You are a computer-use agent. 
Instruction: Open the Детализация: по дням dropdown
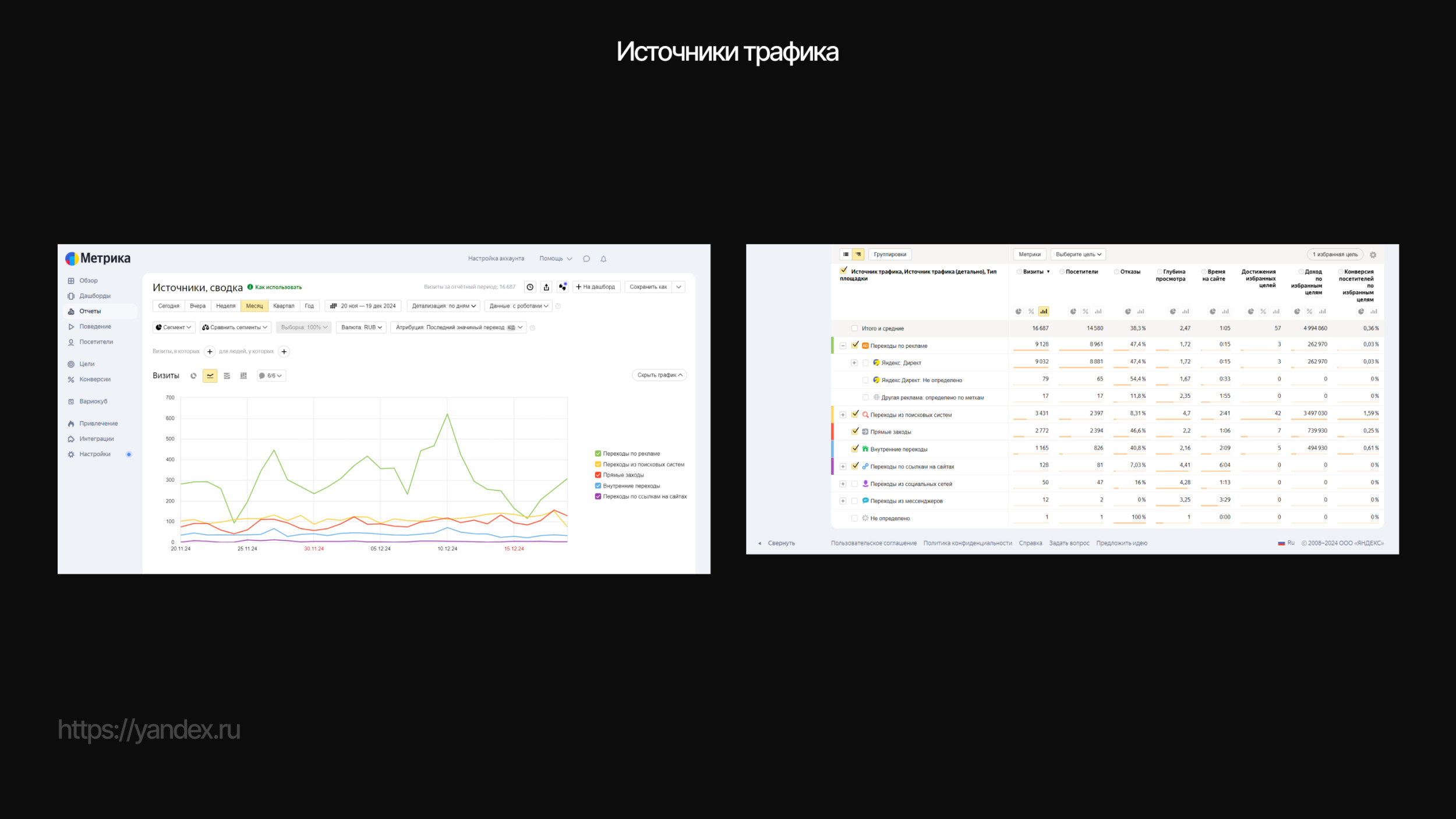[444, 306]
